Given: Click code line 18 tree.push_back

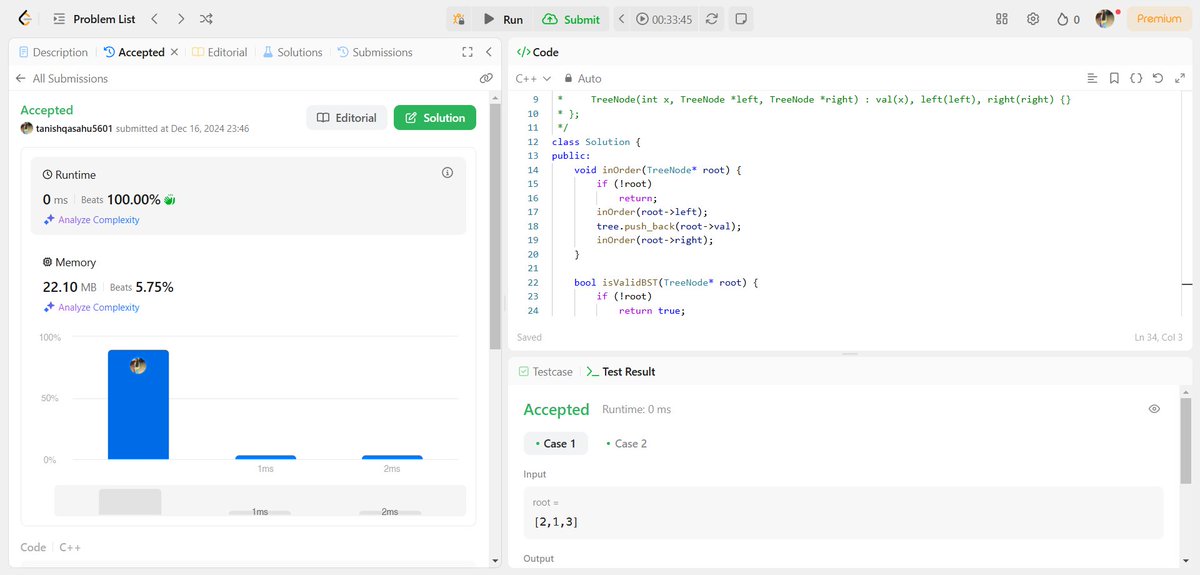Looking at the screenshot, I should [x=669, y=226].
